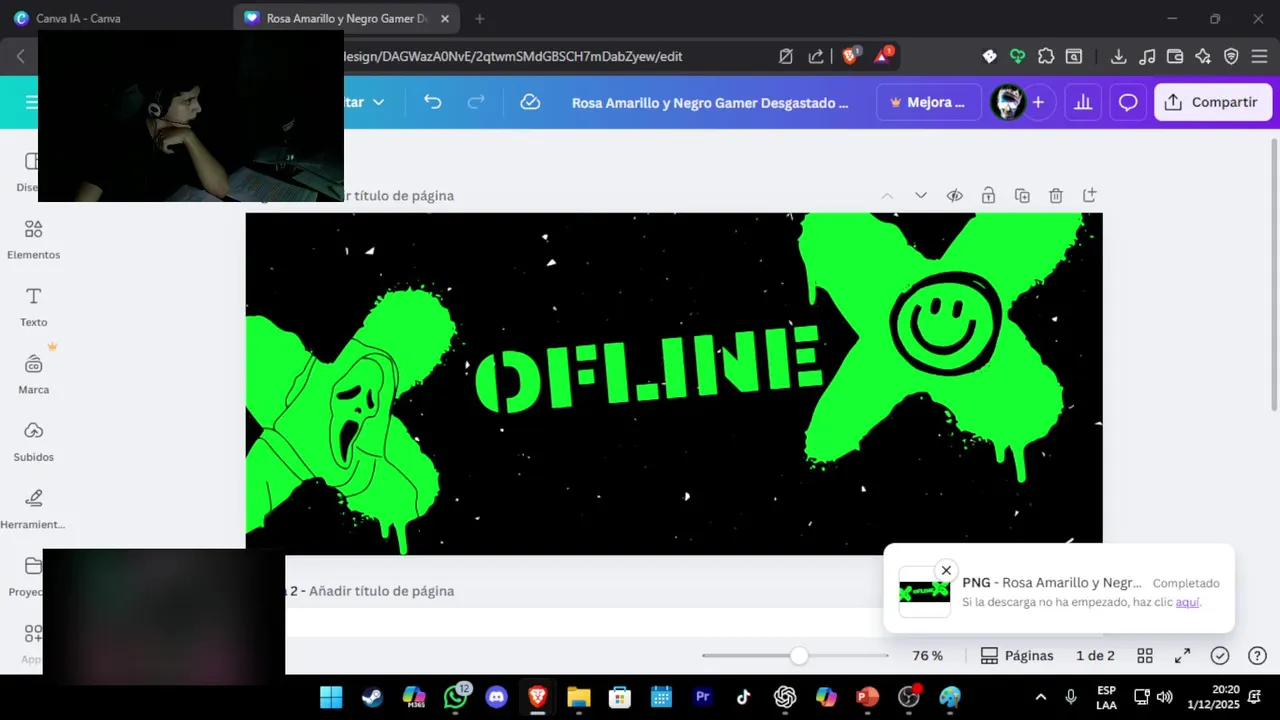Click the Compartir share button

[1213, 102]
